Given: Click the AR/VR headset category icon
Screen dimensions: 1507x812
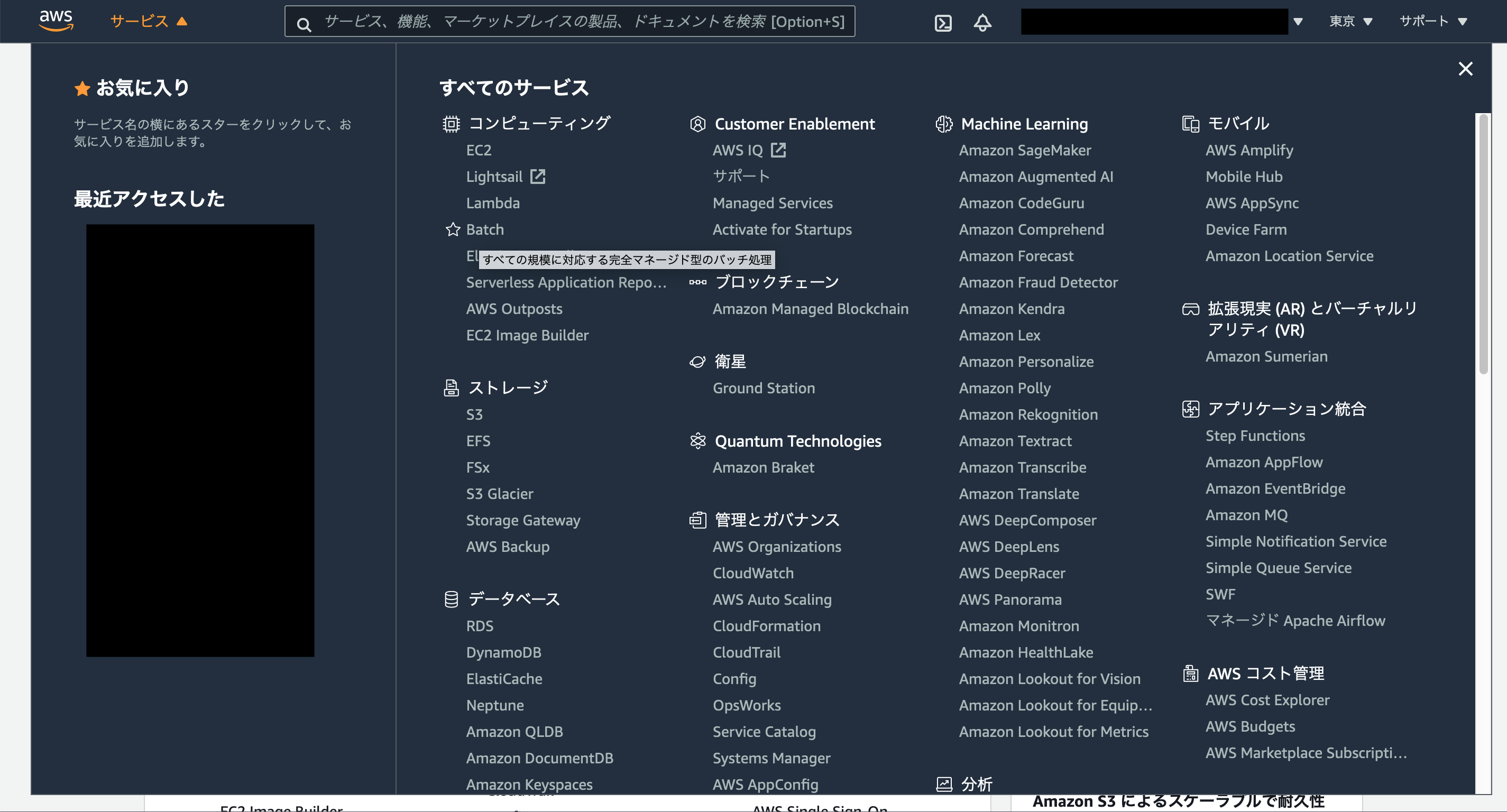Looking at the screenshot, I should click(x=1190, y=309).
